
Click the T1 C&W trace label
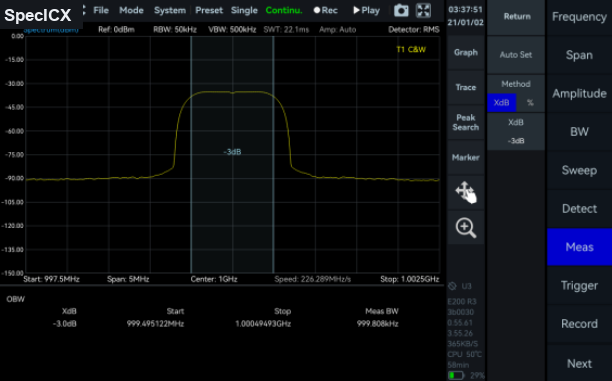point(411,50)
